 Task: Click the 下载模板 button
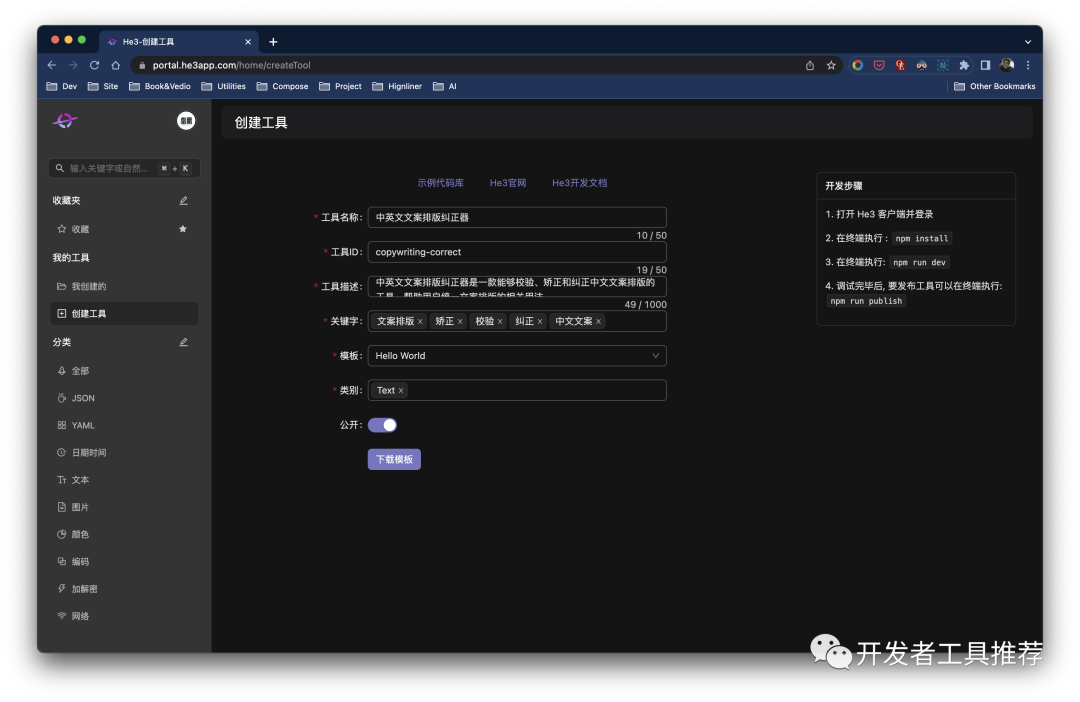click(394, 460)
